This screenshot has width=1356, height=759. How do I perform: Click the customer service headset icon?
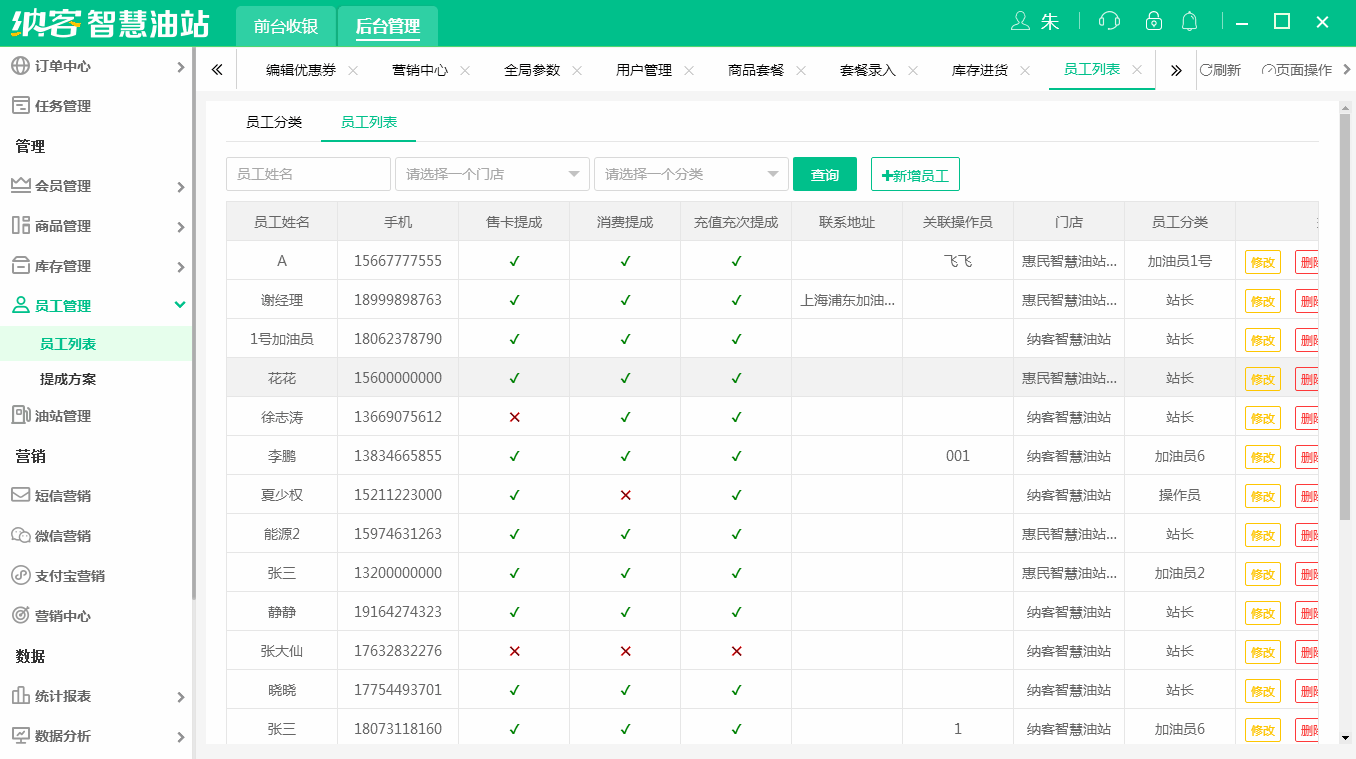(1110, 20)
